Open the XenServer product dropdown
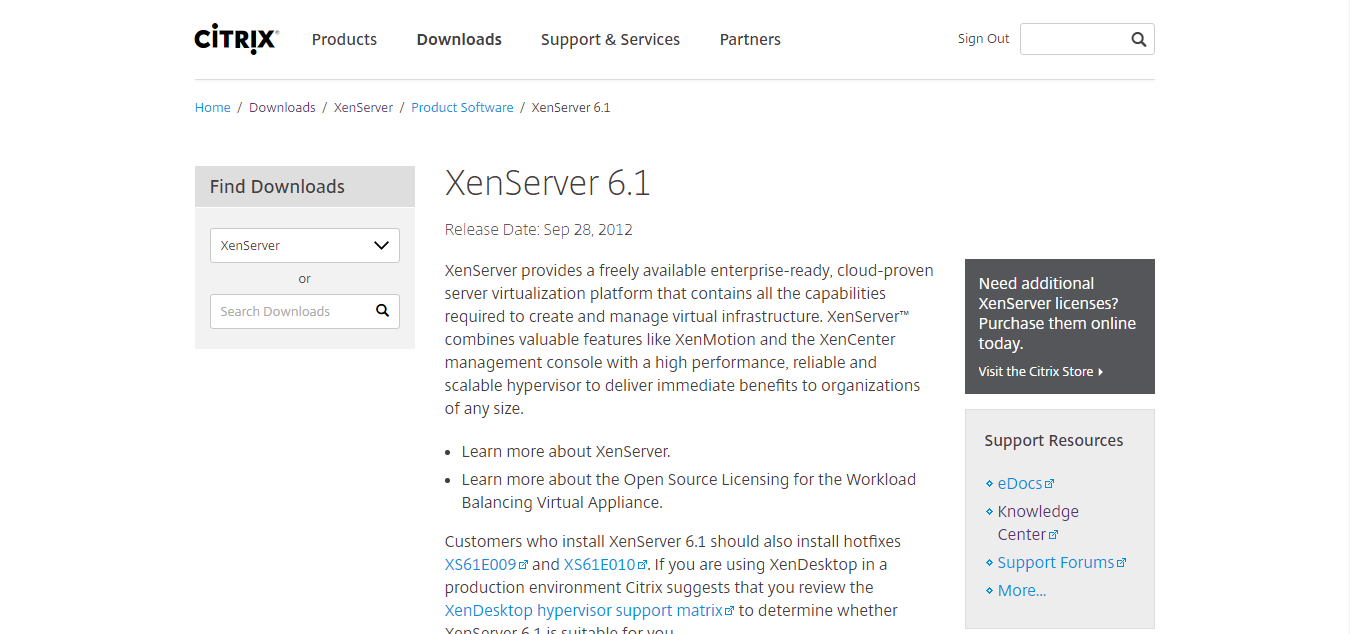Image resolution: width=1350 pixels, height=634 pixels. coord(305,245)
